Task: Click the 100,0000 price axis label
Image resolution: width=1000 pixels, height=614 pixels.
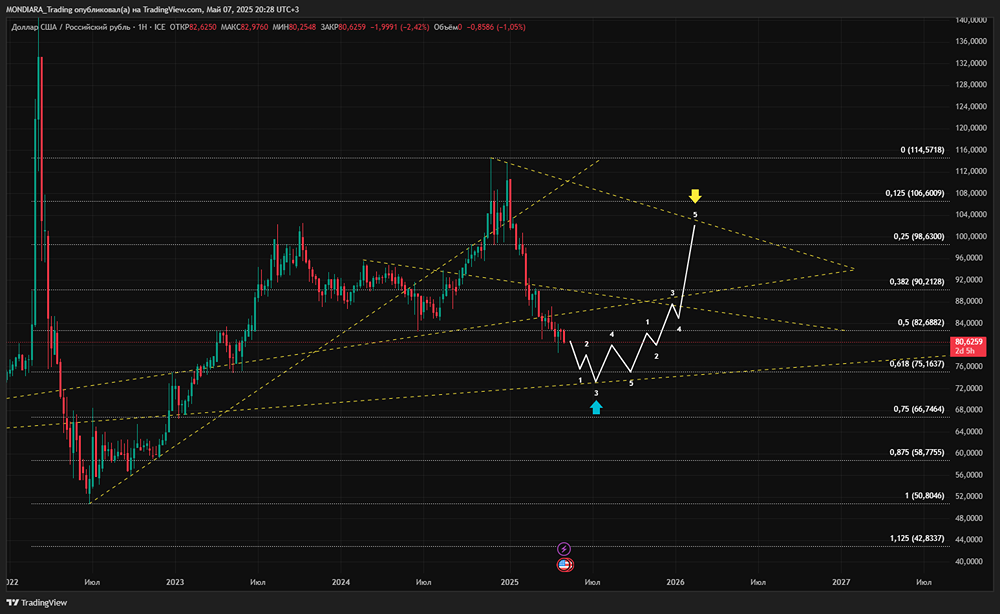Action: click(970, 237)
